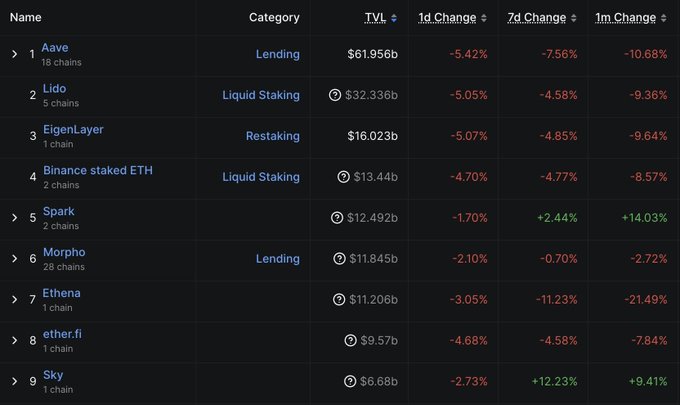Expand the Morpho row arrow
Screen dimensions: 680x405
pos(15,259)
